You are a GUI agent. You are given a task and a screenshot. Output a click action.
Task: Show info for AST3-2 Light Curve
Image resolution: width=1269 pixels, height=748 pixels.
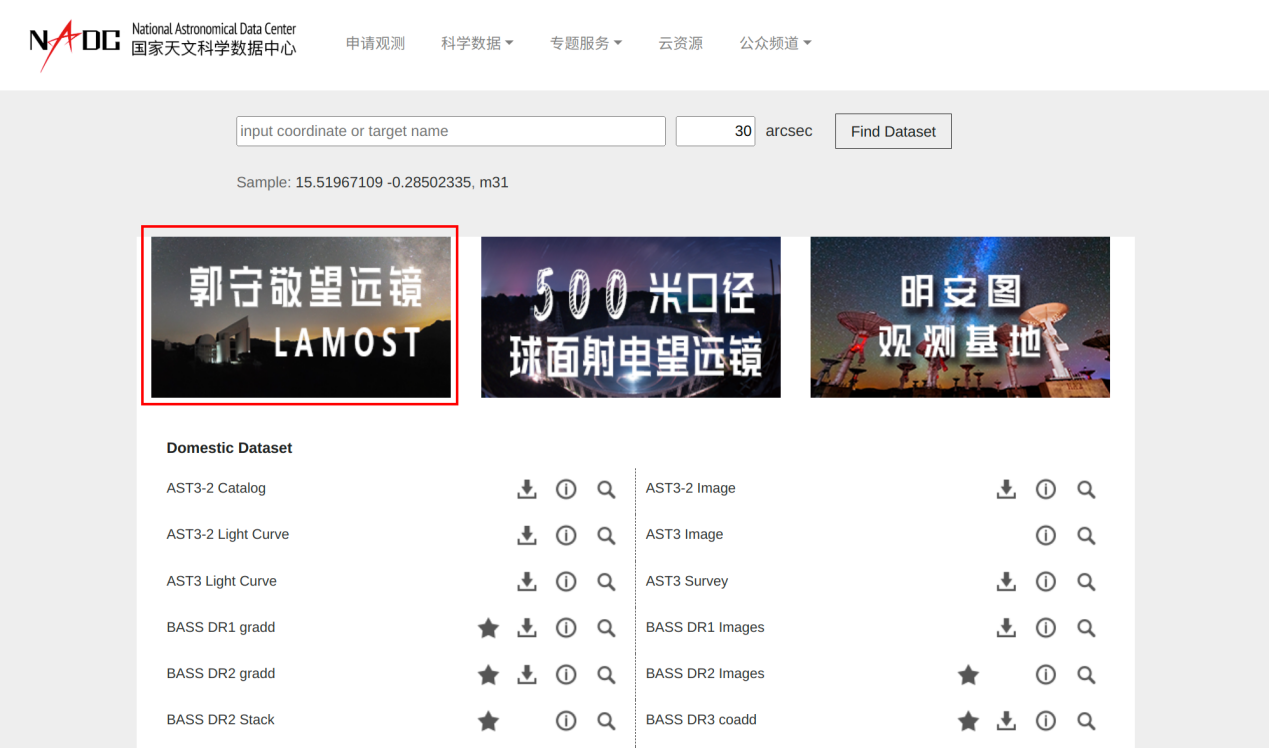pos(566,535)
